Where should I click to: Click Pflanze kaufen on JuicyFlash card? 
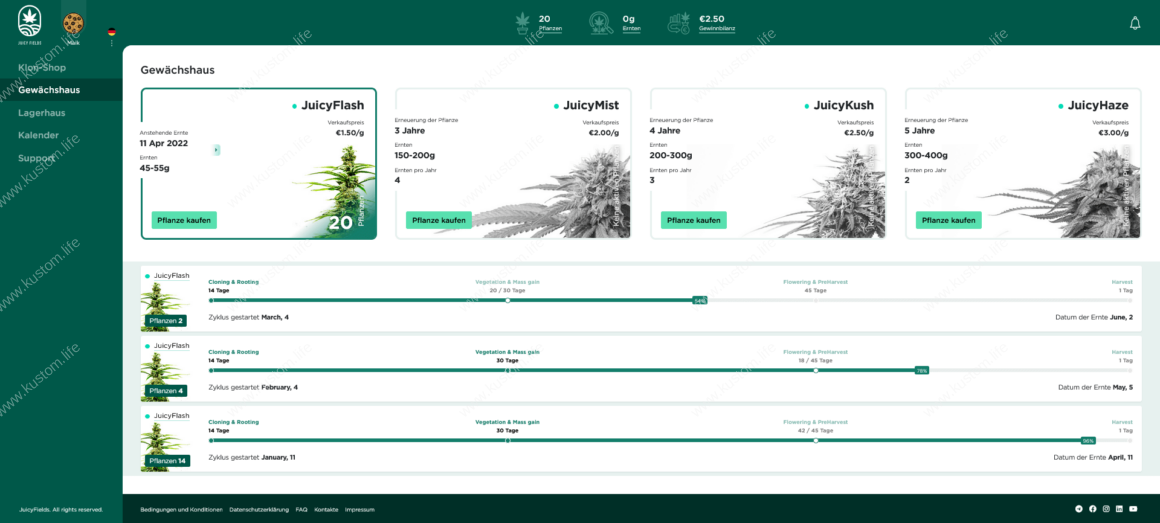point(184,220)
